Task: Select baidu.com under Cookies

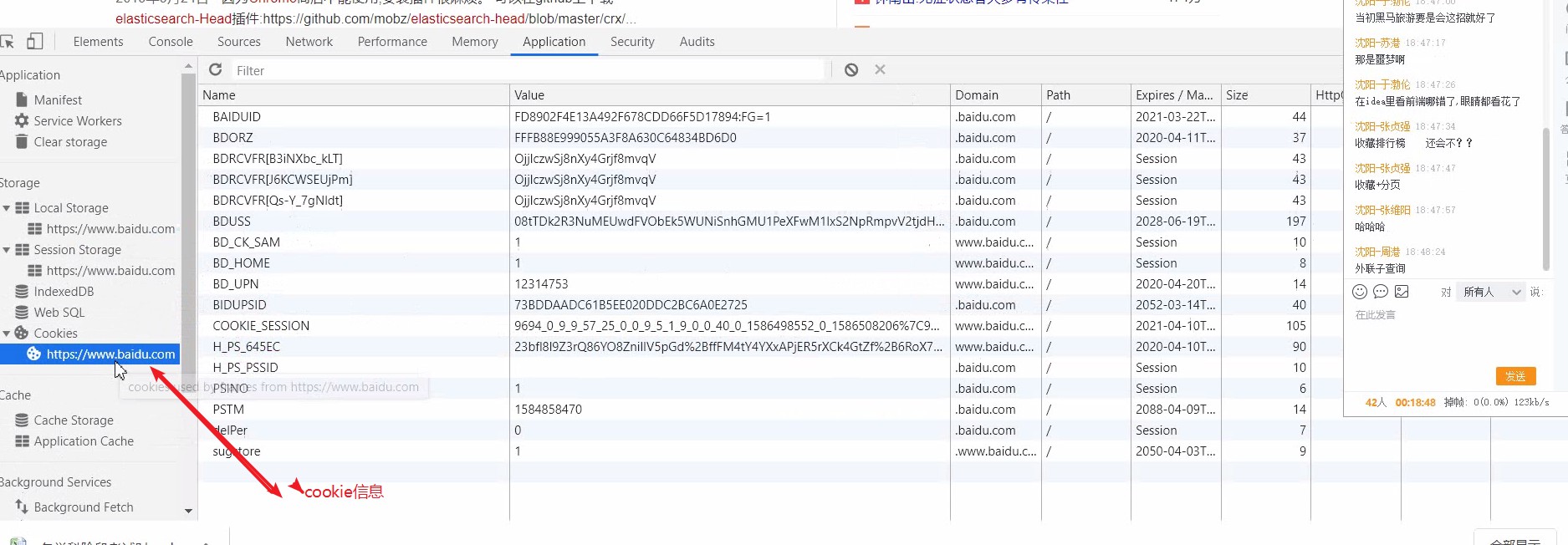Action: point(110,354)
